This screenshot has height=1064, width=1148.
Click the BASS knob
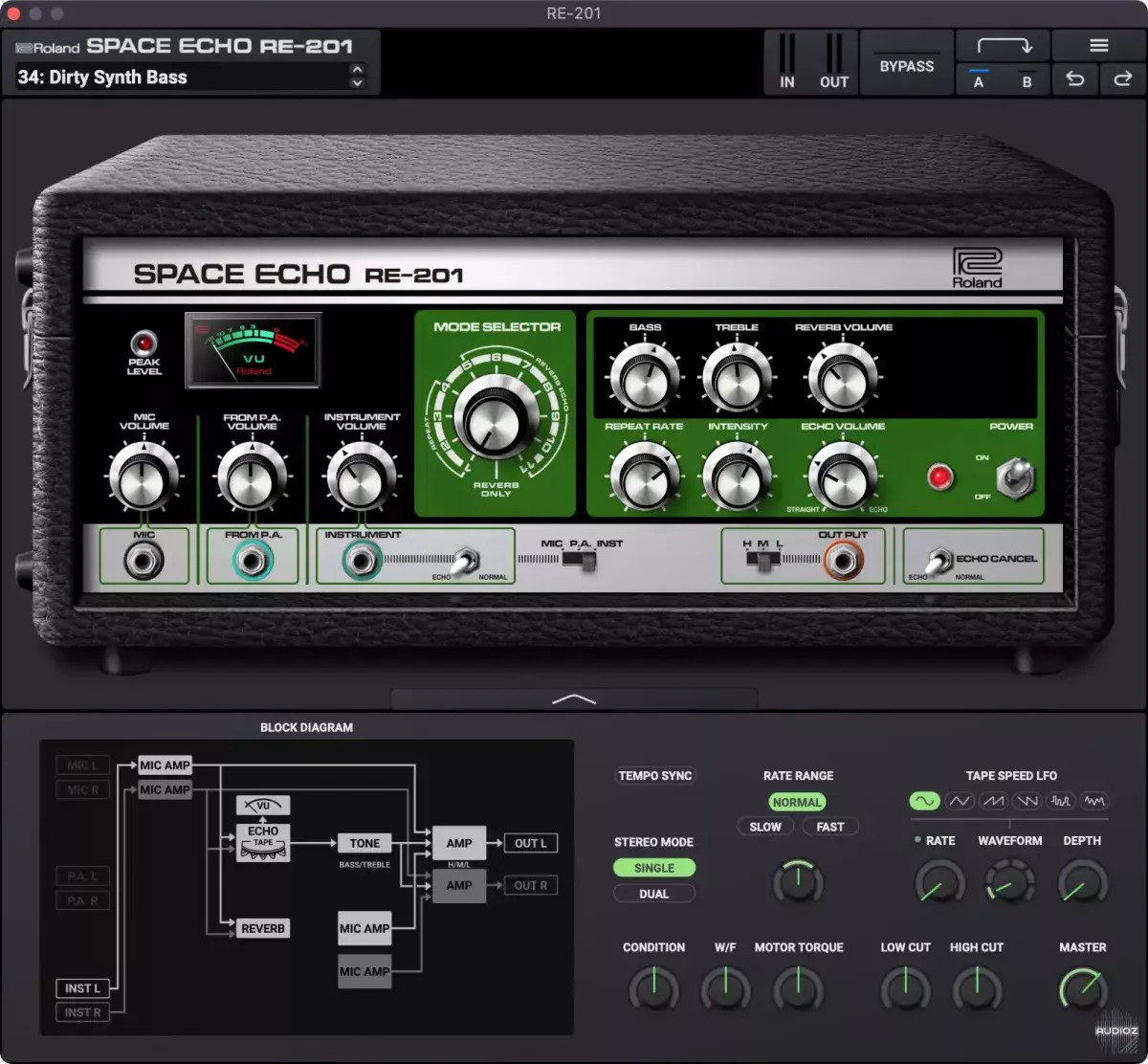645,378
